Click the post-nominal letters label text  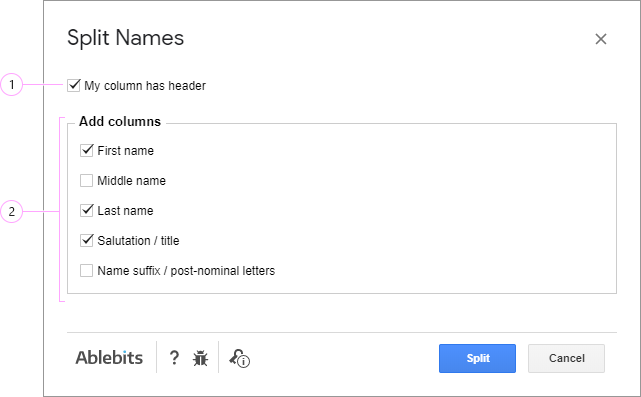223,271
